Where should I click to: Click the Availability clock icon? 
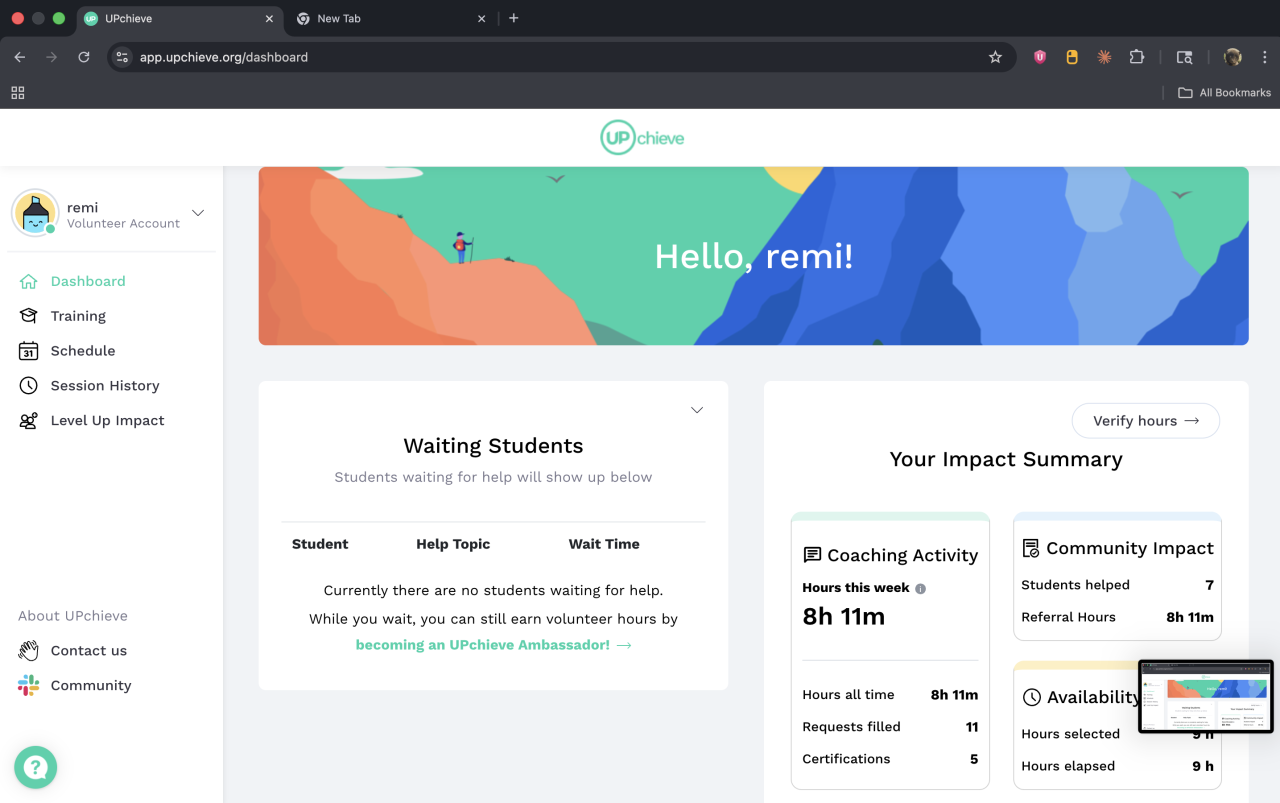pyautogui.click(x=1032, y=697)
